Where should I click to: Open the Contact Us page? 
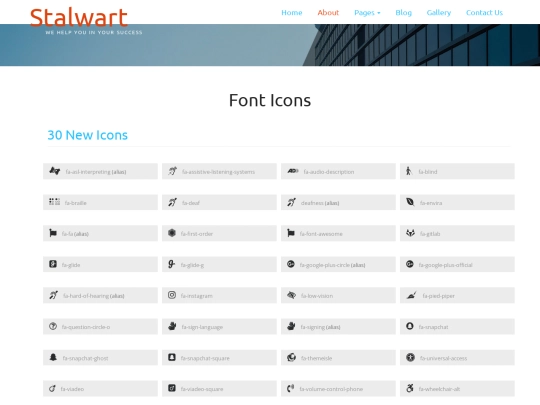coord(484,13)
